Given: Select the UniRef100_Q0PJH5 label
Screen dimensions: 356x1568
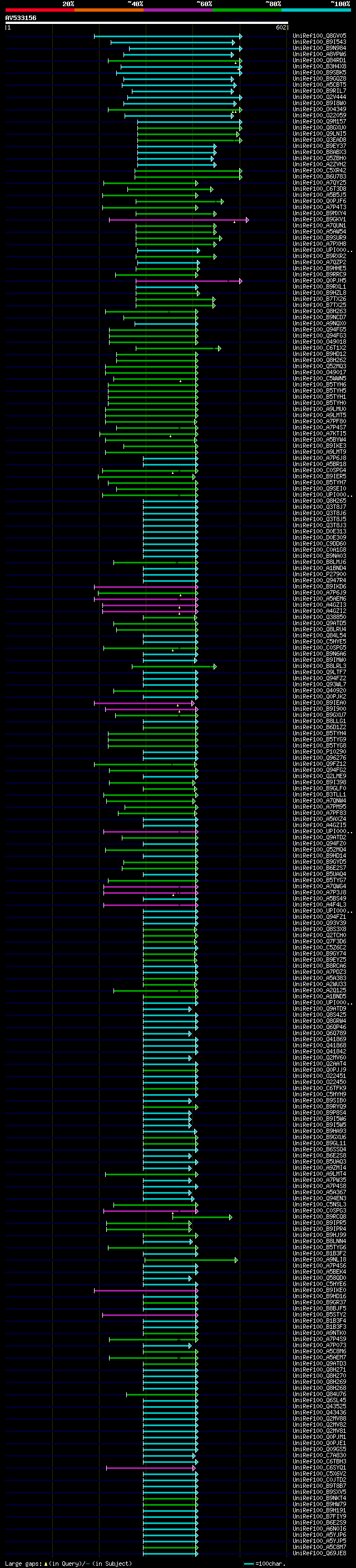Looking at the screenshot, I should (319, 280).
